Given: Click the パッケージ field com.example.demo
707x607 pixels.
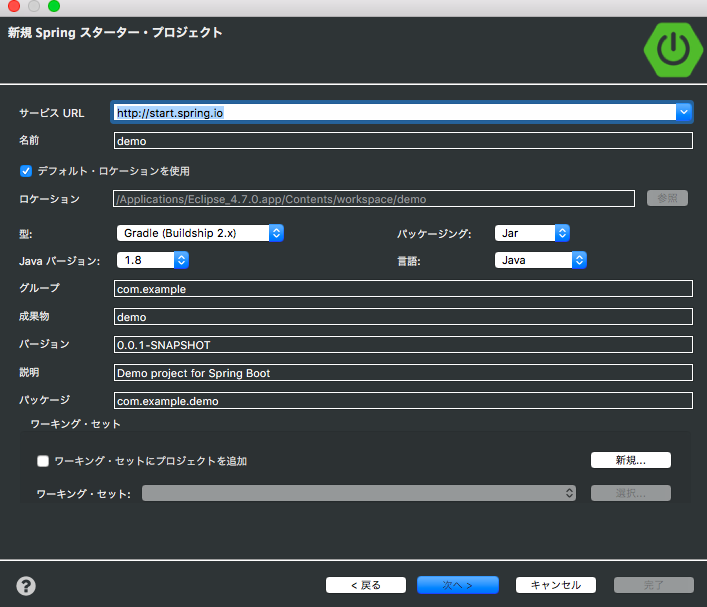Looking at the screenshot, I should 403,400.
